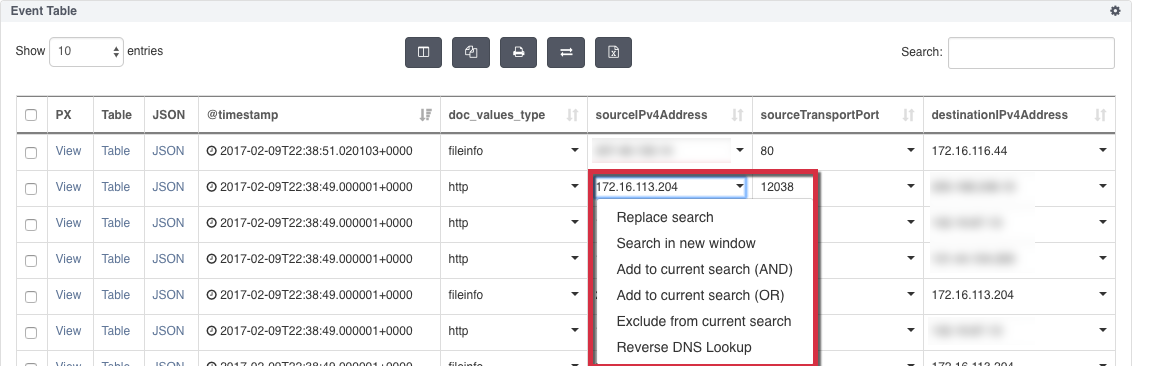The height and width of the screenshot is (366, 1151).
Task: Open JSON link in source 172.16.113.204 row
Action: coord(168,187)
